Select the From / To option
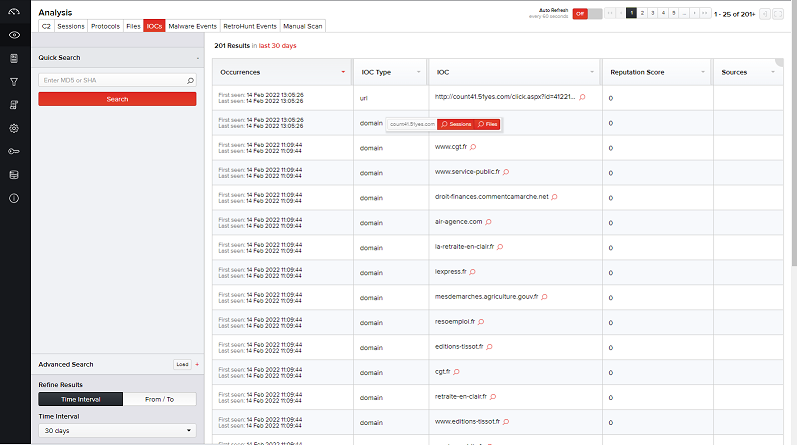 click(x=159, y=399)
